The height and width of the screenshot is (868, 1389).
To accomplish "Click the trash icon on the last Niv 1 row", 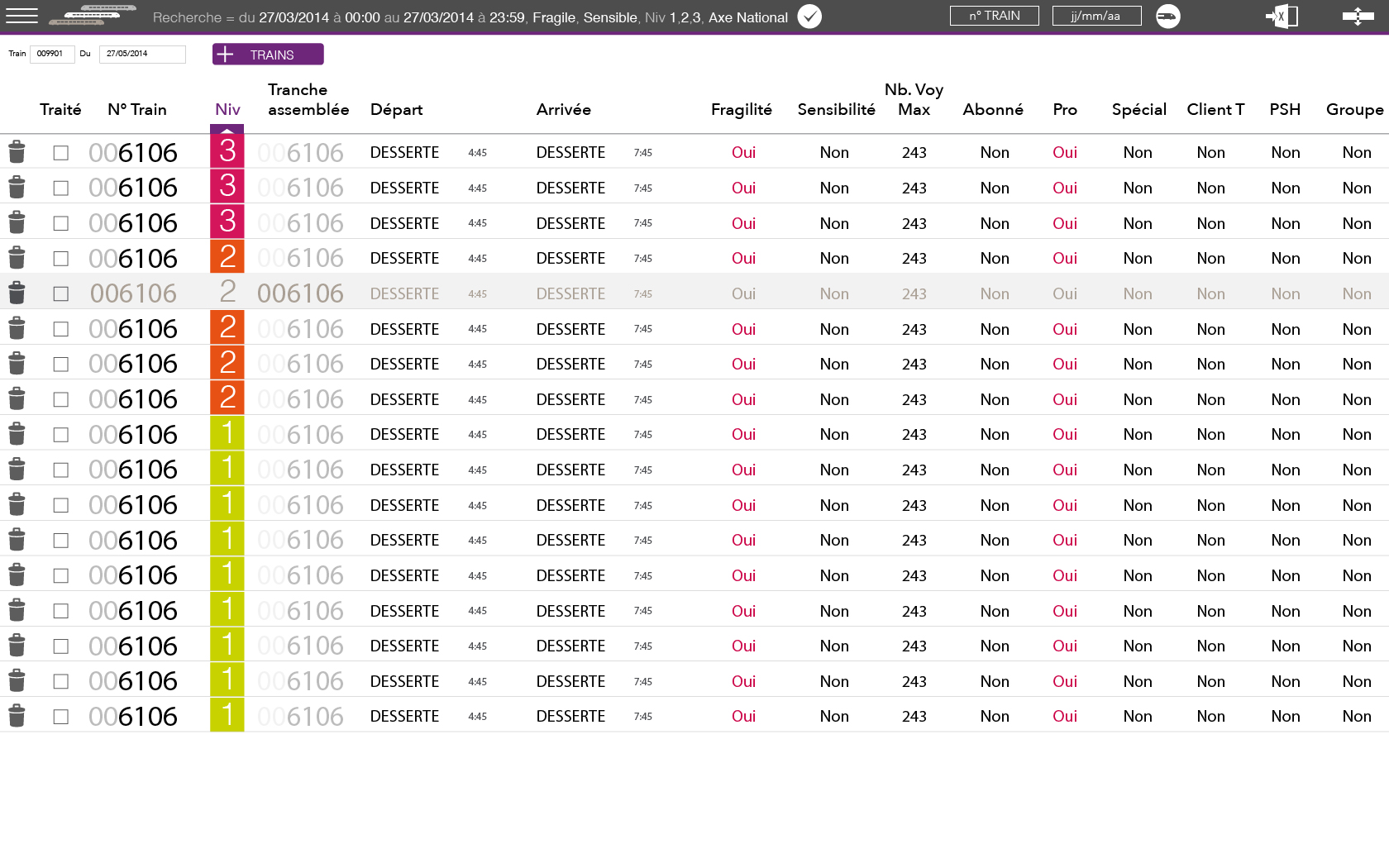I will pos(17,716).
